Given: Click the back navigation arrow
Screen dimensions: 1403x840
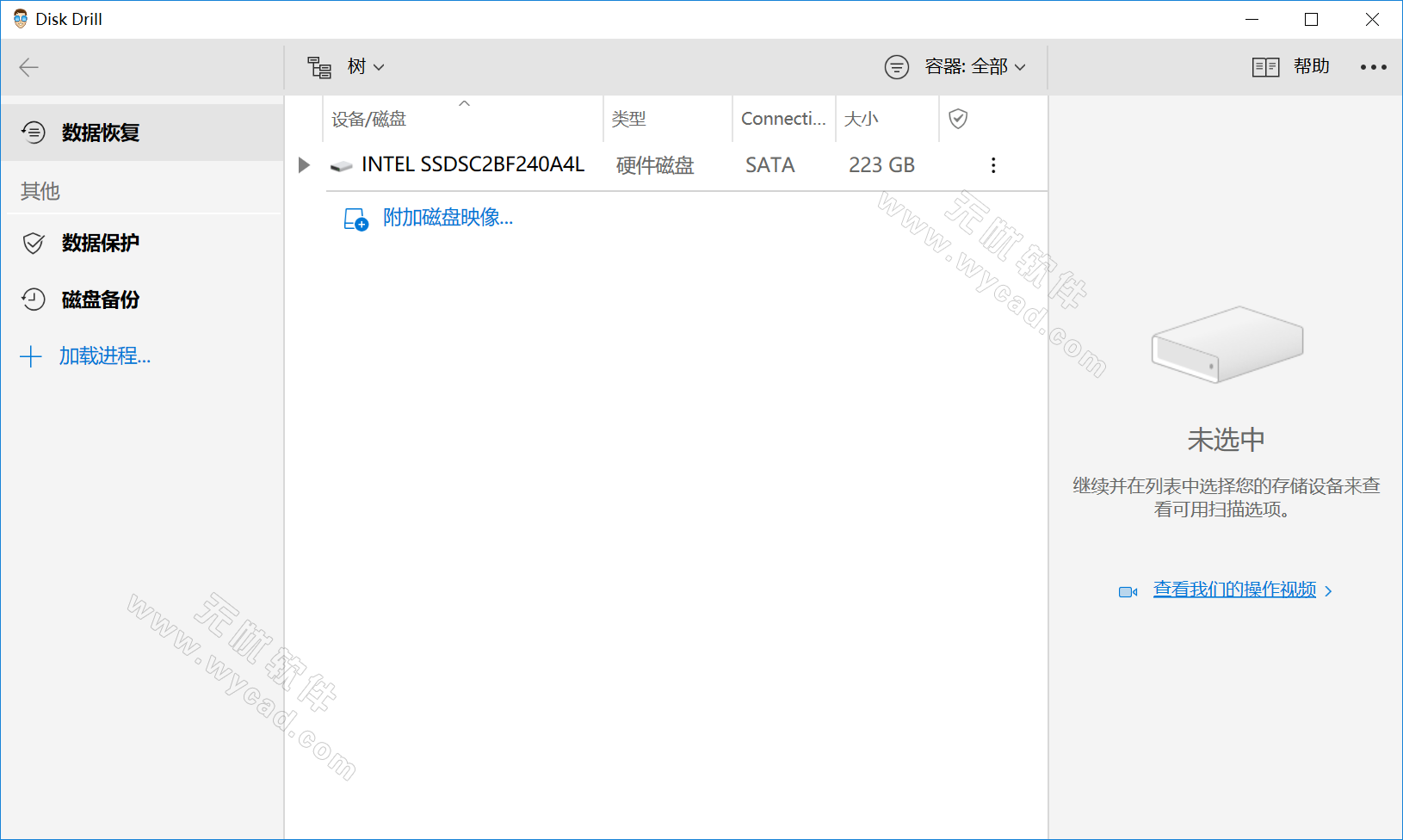Looking at the screenshot, I should (28, 67).
